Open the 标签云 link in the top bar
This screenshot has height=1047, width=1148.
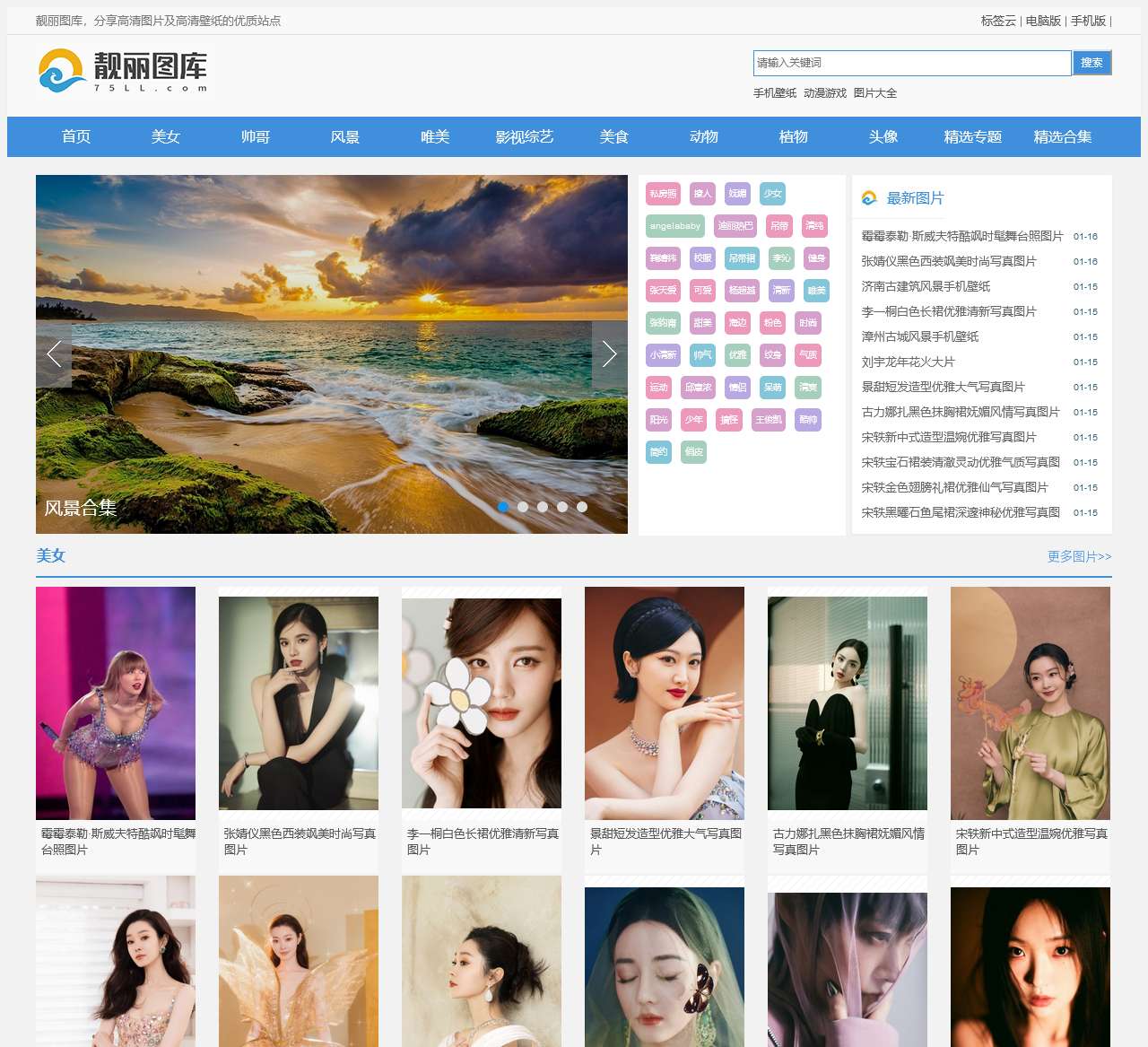pyautogui.click(x=998, y=21)
